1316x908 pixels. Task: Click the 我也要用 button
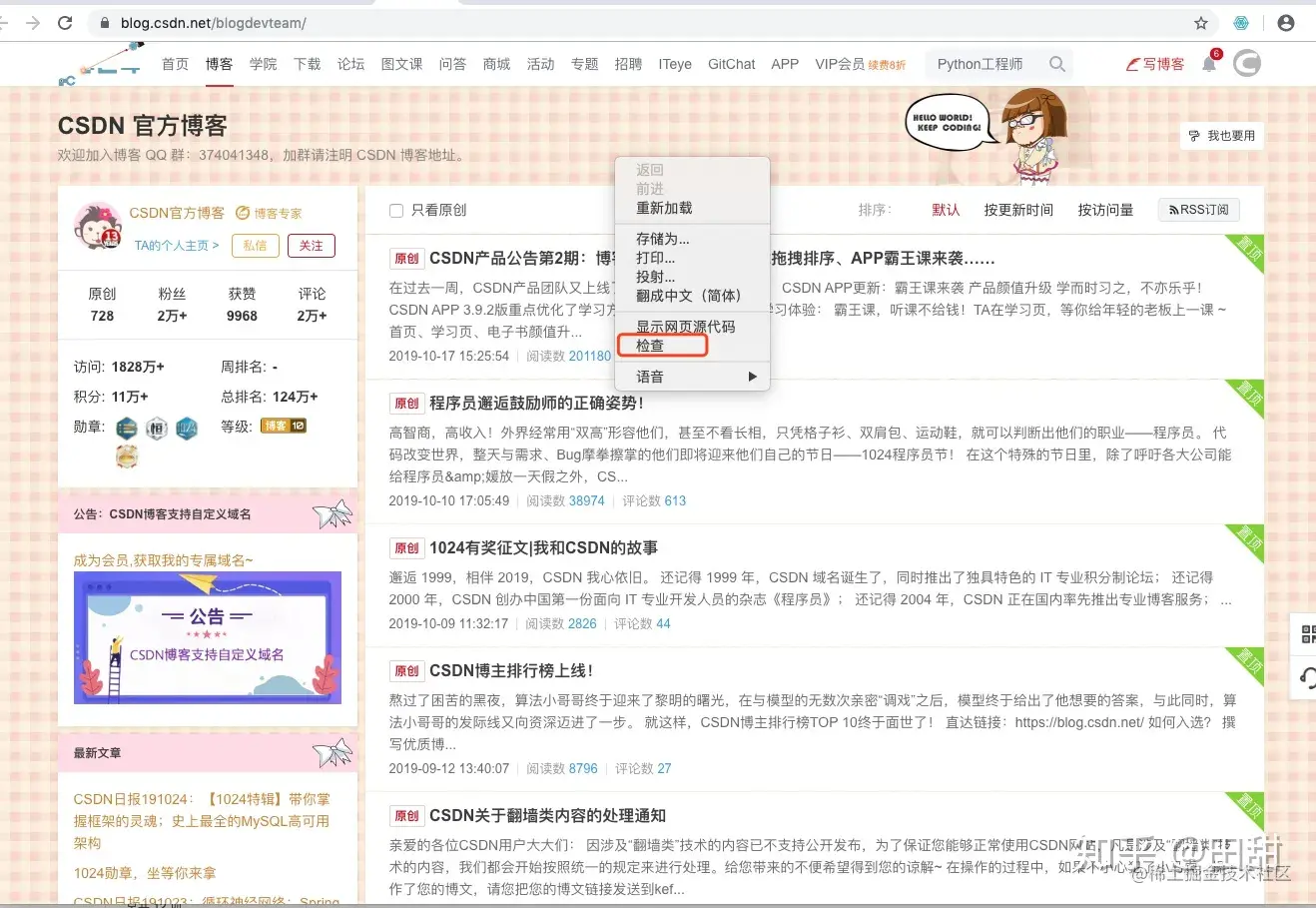coord(1222,136)
